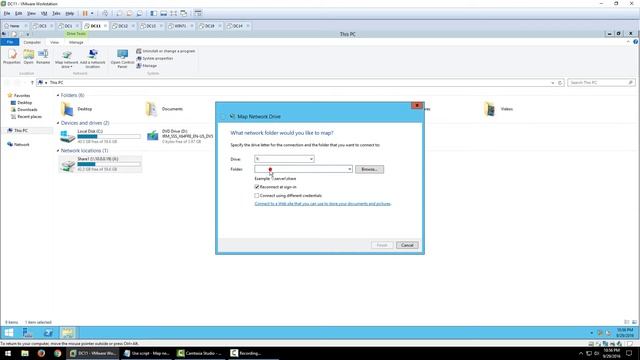Open the VMware Edit menu
Viewport: 640px width, 360px height.
tap(19, 13)
